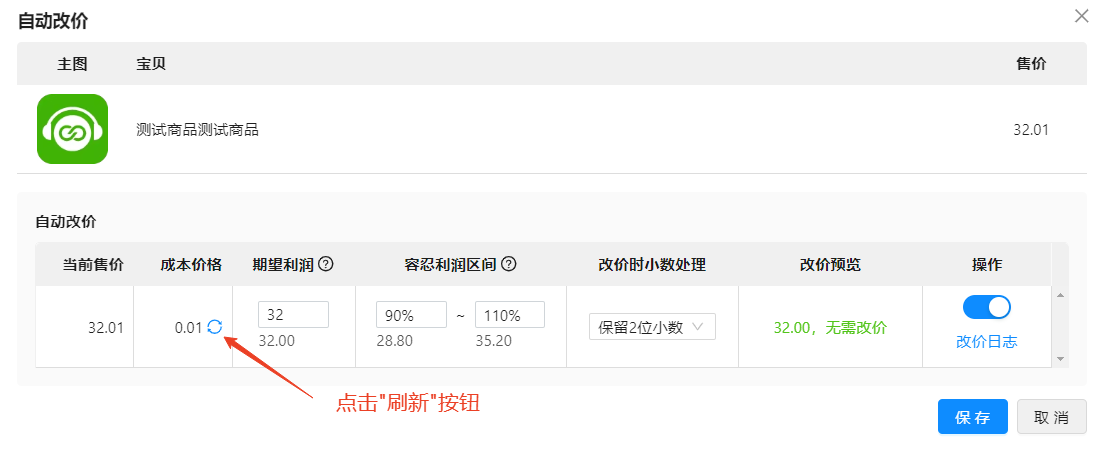This screenshot has height=451, width=1104.
Task: Click the lower tolerance input showing 90%
Action: tap(411, 315)
